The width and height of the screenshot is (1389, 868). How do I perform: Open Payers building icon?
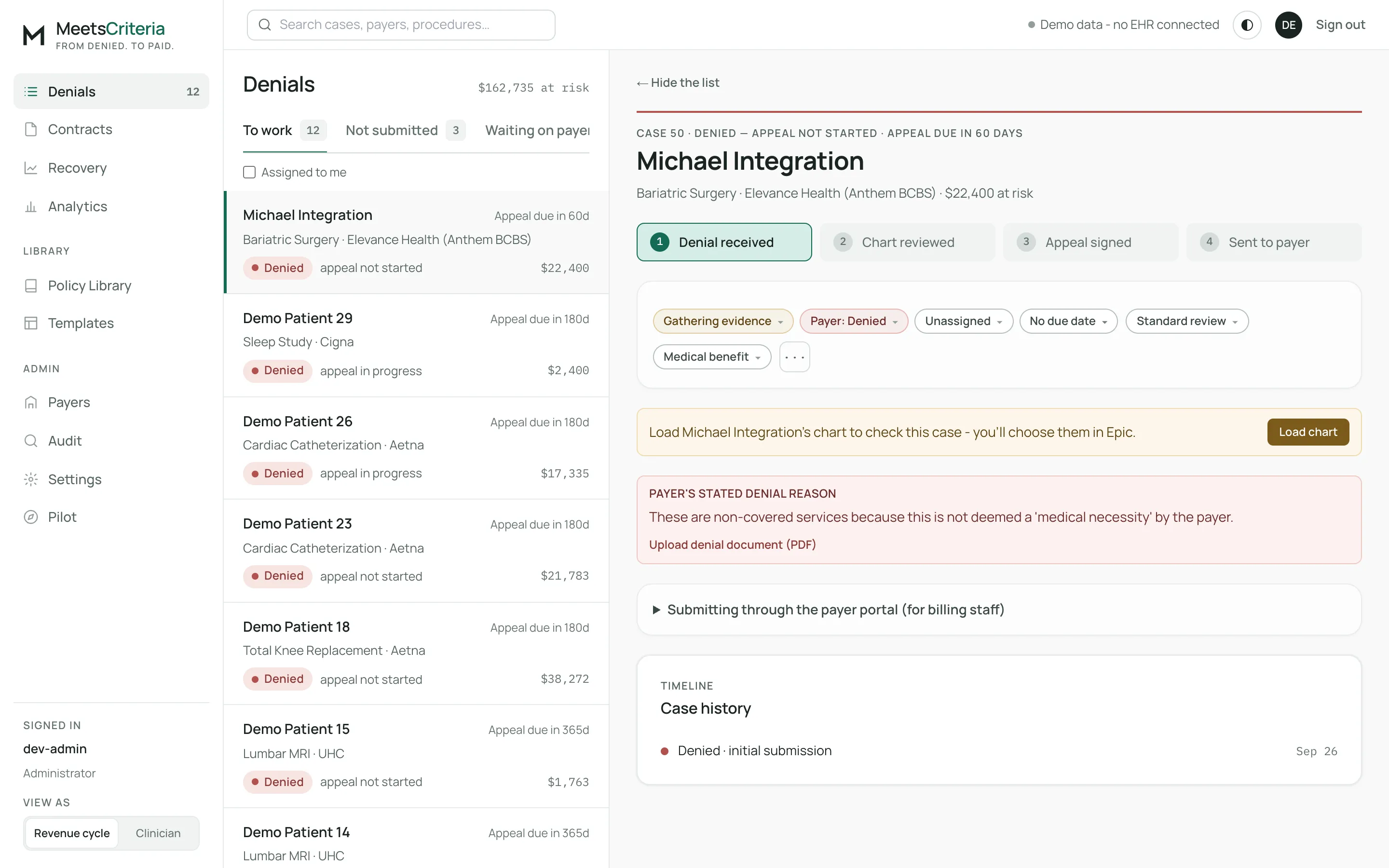pos(31,403)
